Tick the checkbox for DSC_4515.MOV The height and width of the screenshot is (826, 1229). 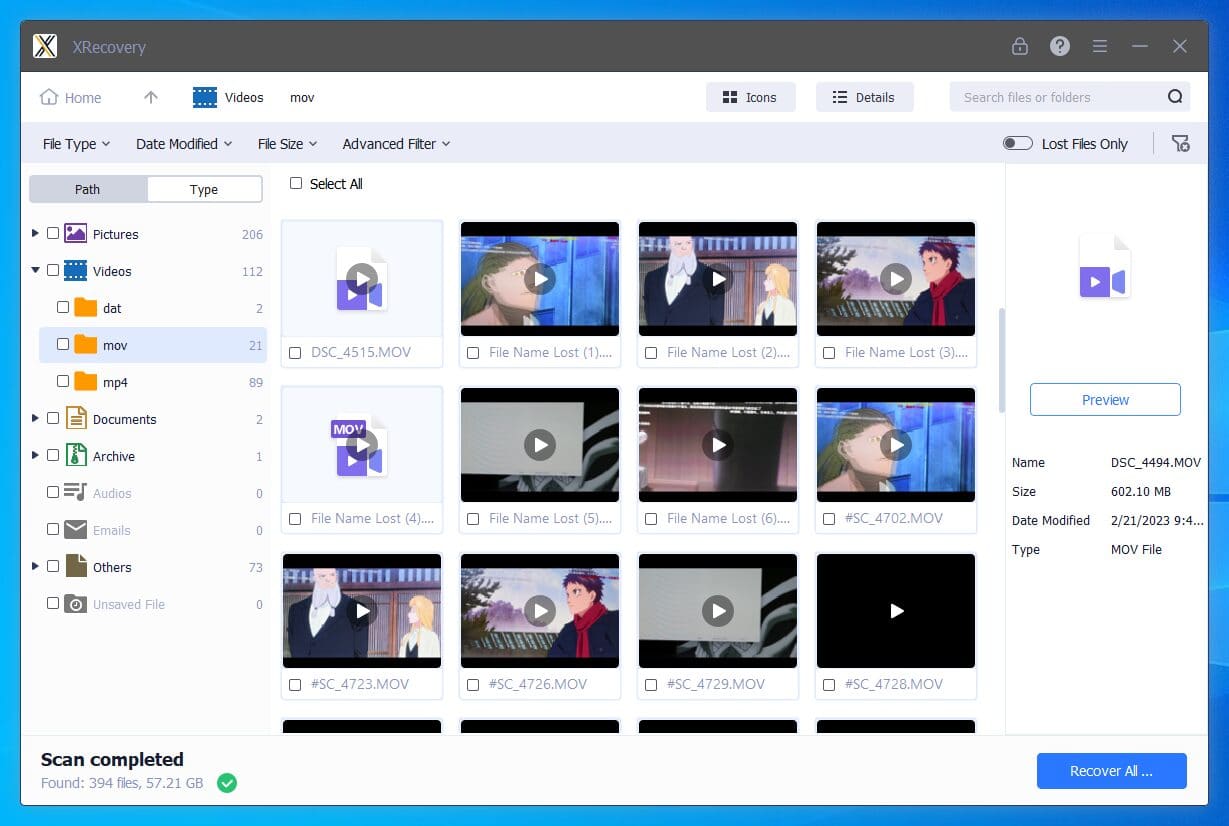[295, 353]
